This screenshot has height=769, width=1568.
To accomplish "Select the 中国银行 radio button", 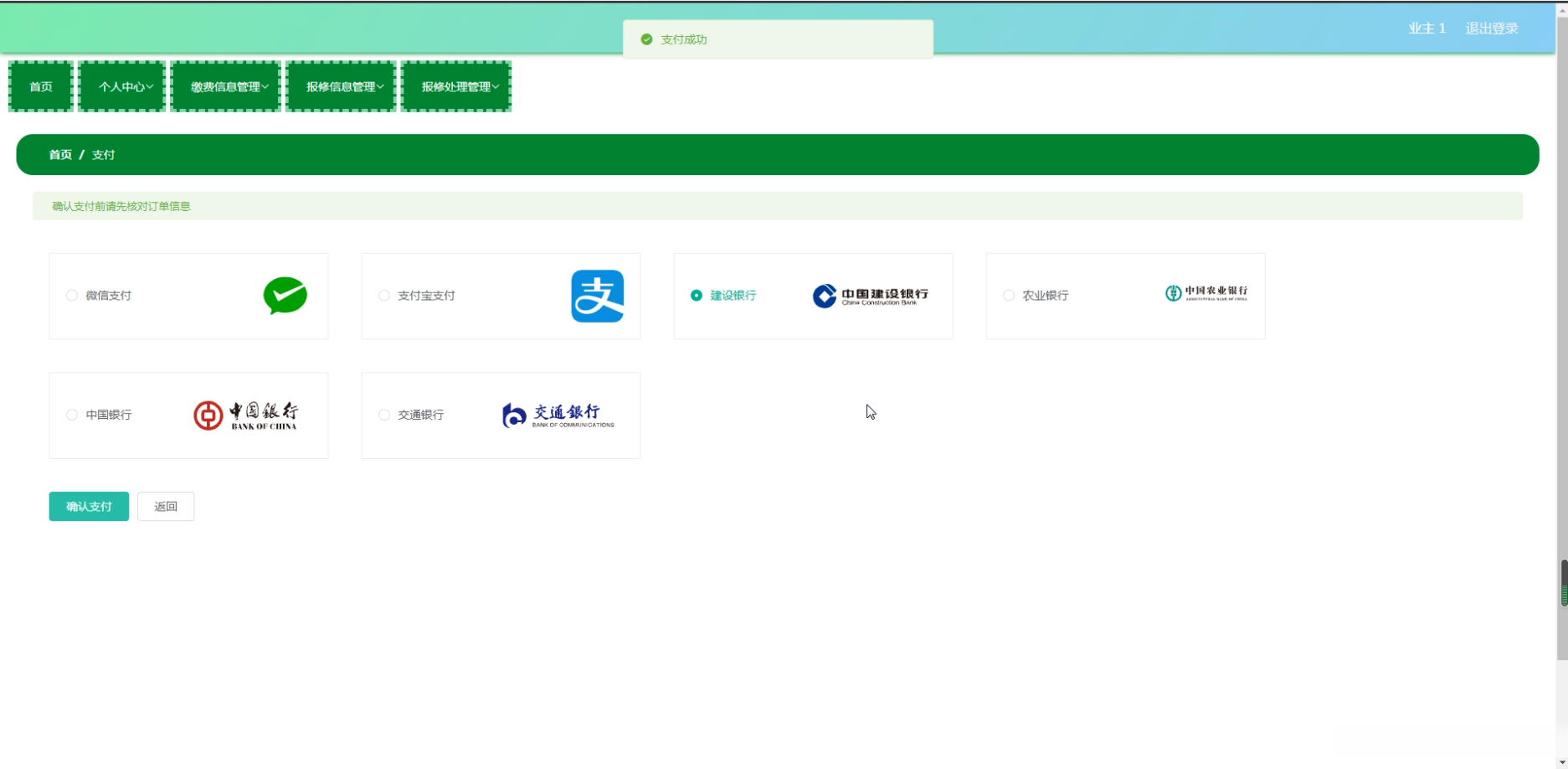I will [x=72, y=415].
